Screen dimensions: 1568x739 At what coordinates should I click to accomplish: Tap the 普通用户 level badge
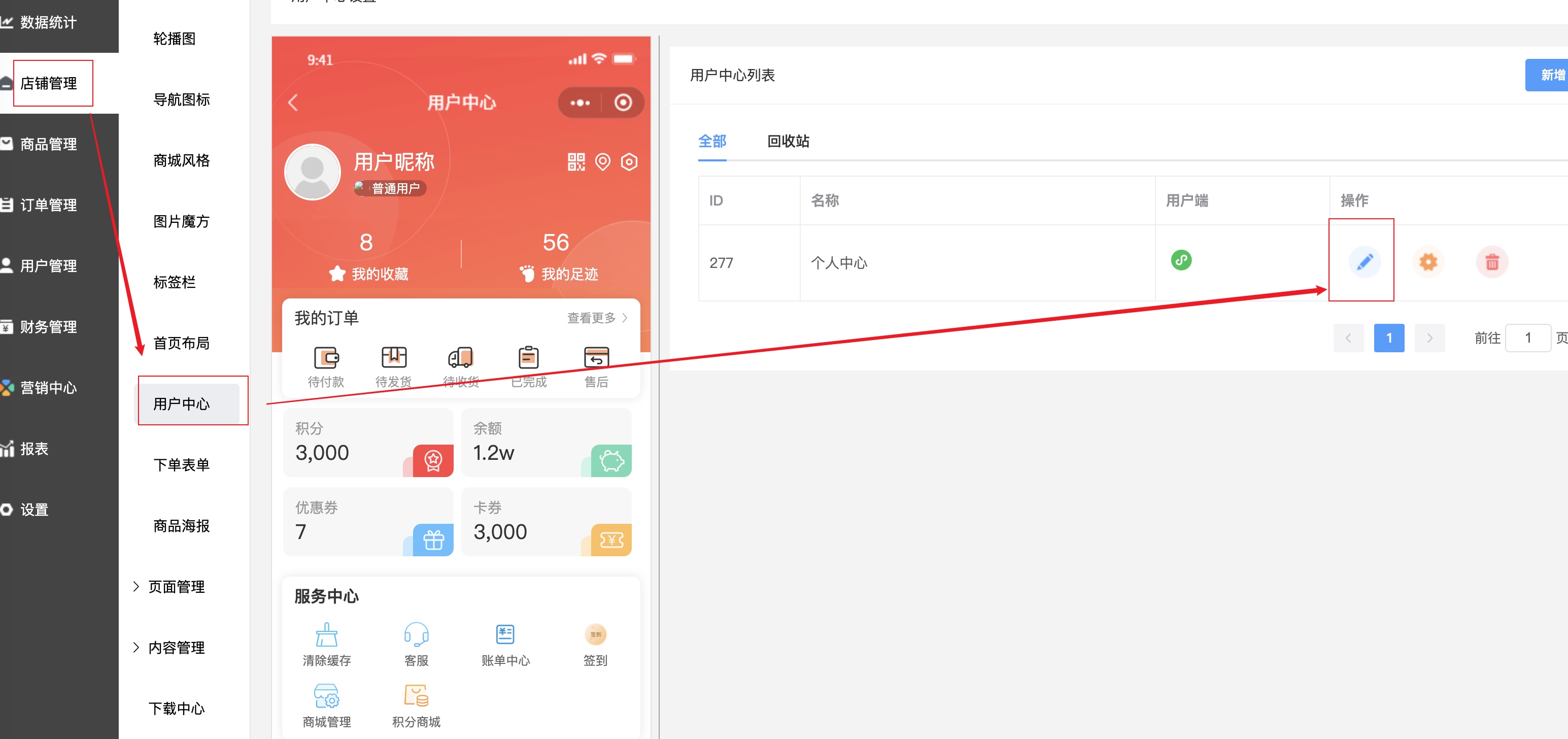coord(390,188)
